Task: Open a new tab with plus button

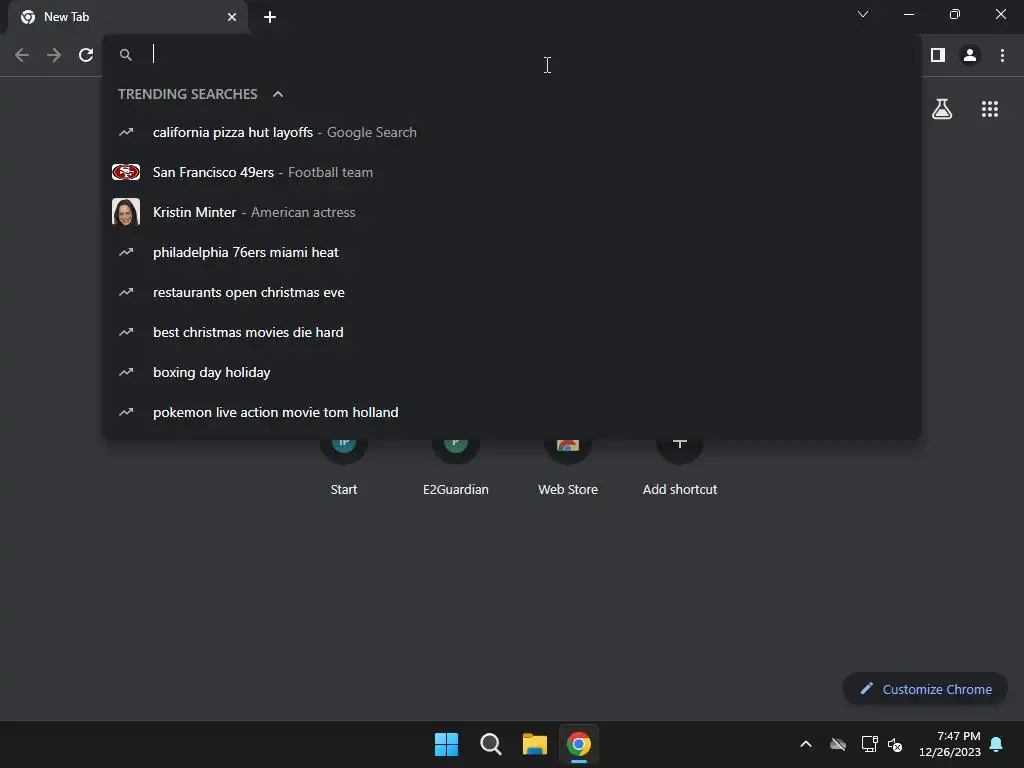Action: tap(270, 17)
